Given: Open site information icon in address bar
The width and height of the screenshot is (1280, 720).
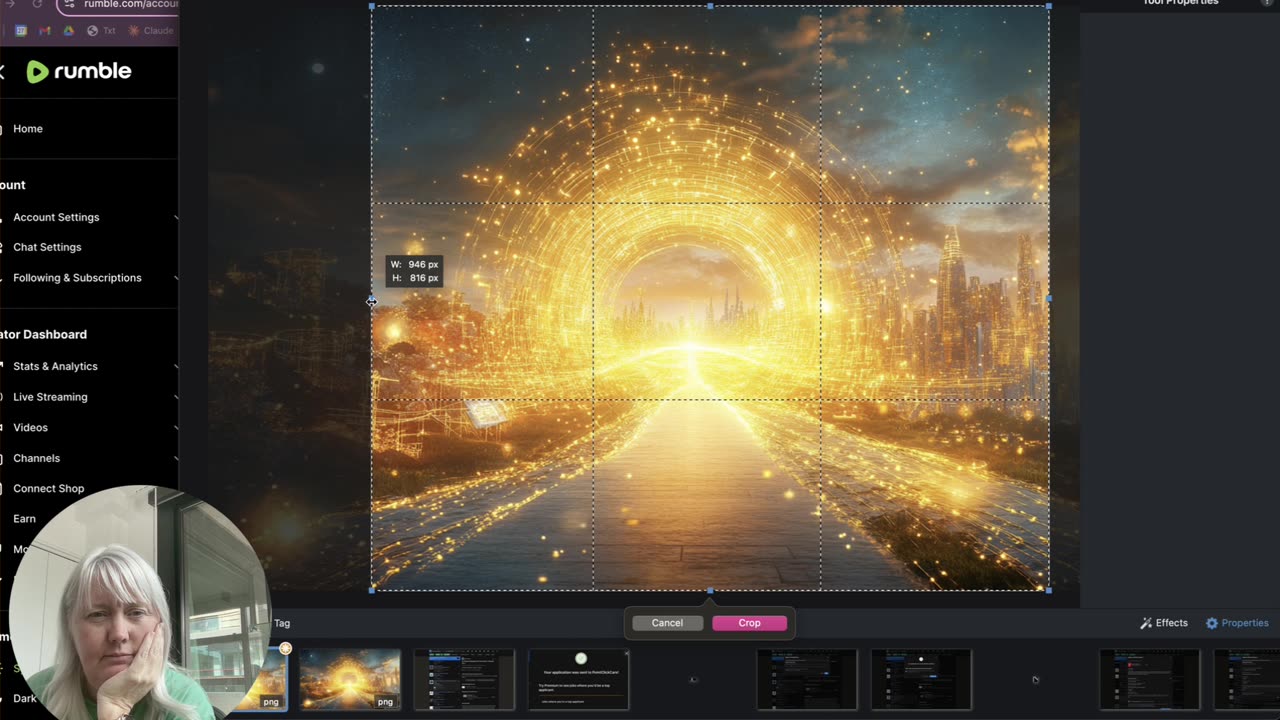Looking at the screenshot, I should (x=70, y=5).
